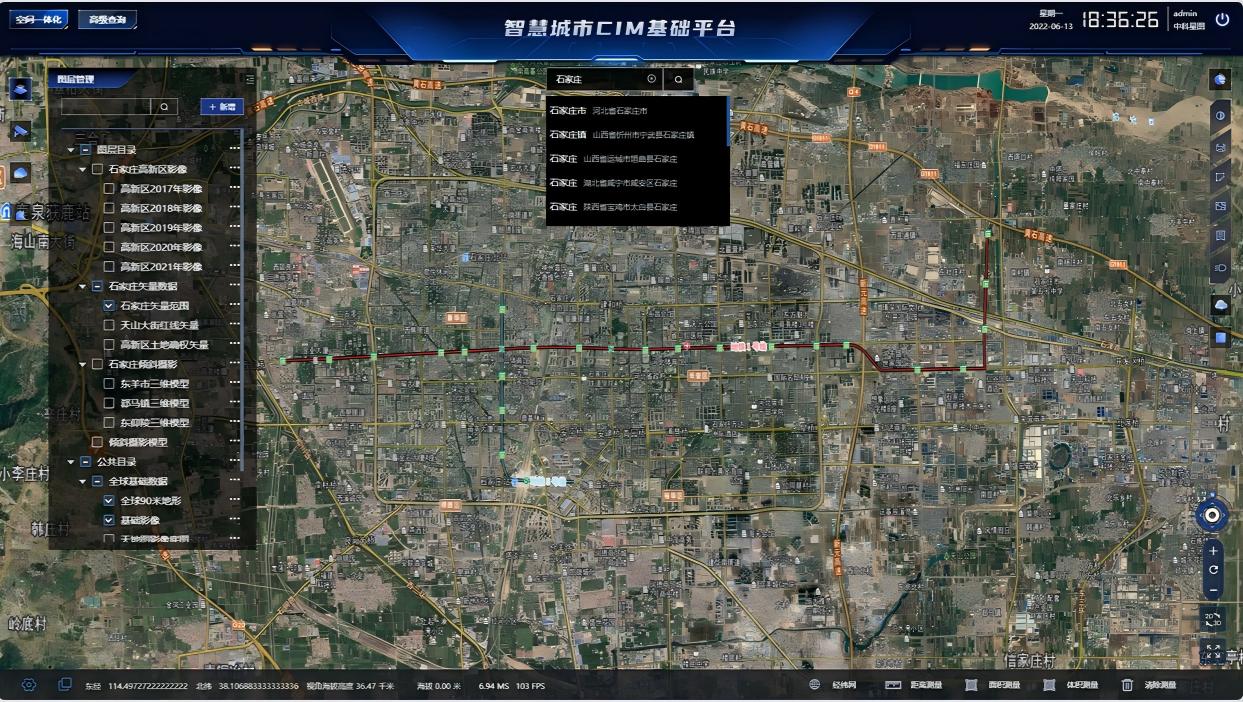Click the 新增 add button
This screenshot has width=1243, height=702.
[x=222, y=106]
